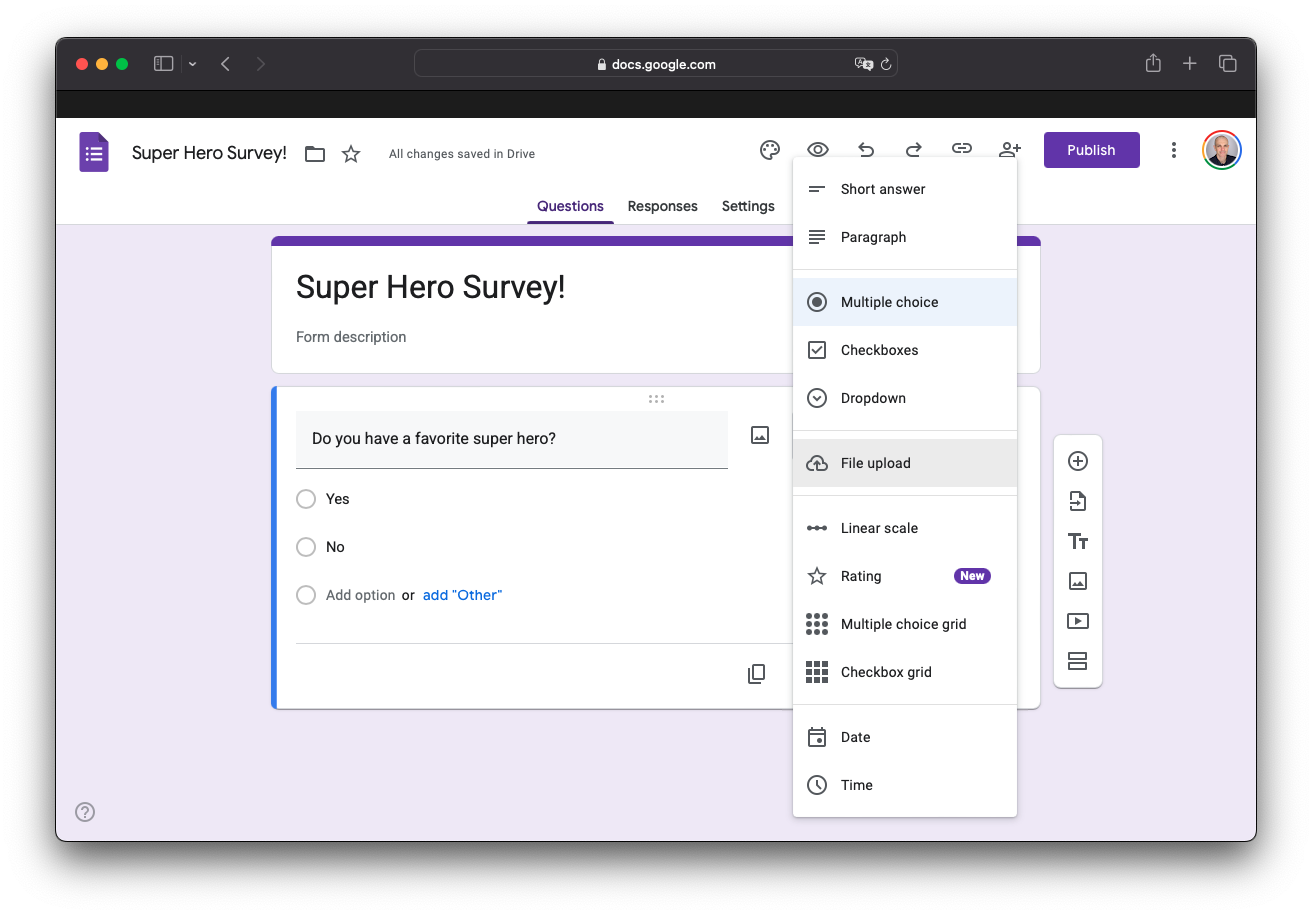Click the import questions icon
Screen dimensions: 1312x915
pos(1077,501)
